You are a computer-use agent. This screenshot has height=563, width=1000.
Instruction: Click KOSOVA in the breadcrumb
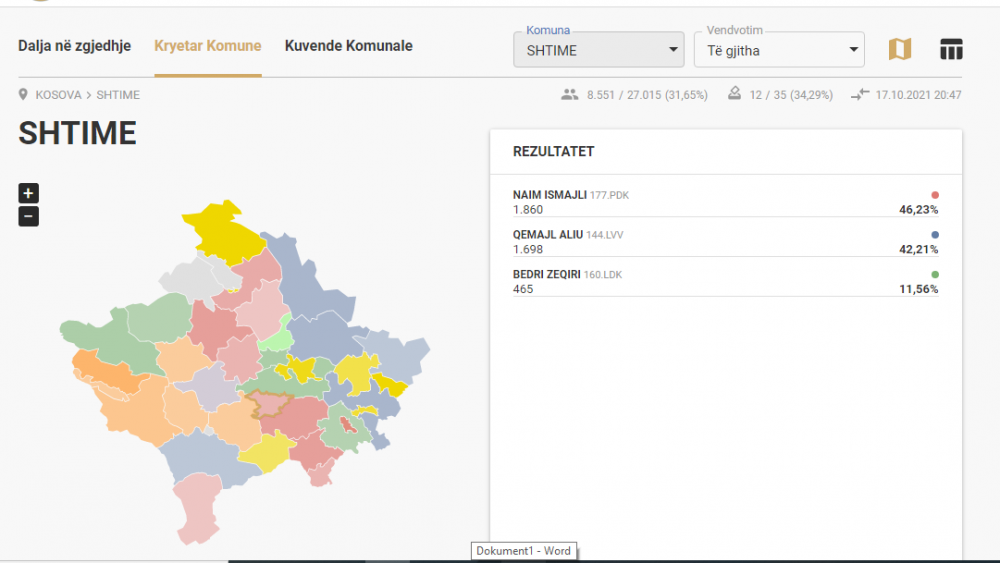tap(58, 95)
